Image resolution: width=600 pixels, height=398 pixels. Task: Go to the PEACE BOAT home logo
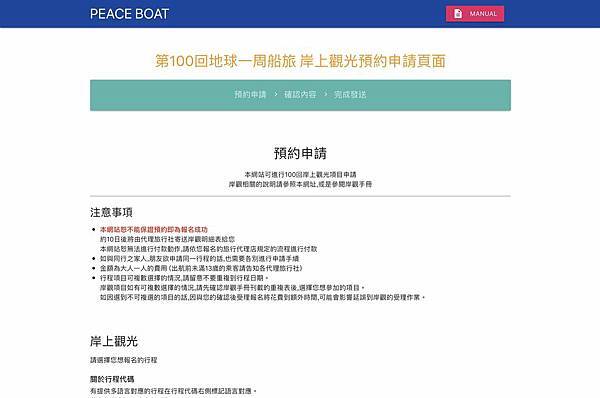129,14
